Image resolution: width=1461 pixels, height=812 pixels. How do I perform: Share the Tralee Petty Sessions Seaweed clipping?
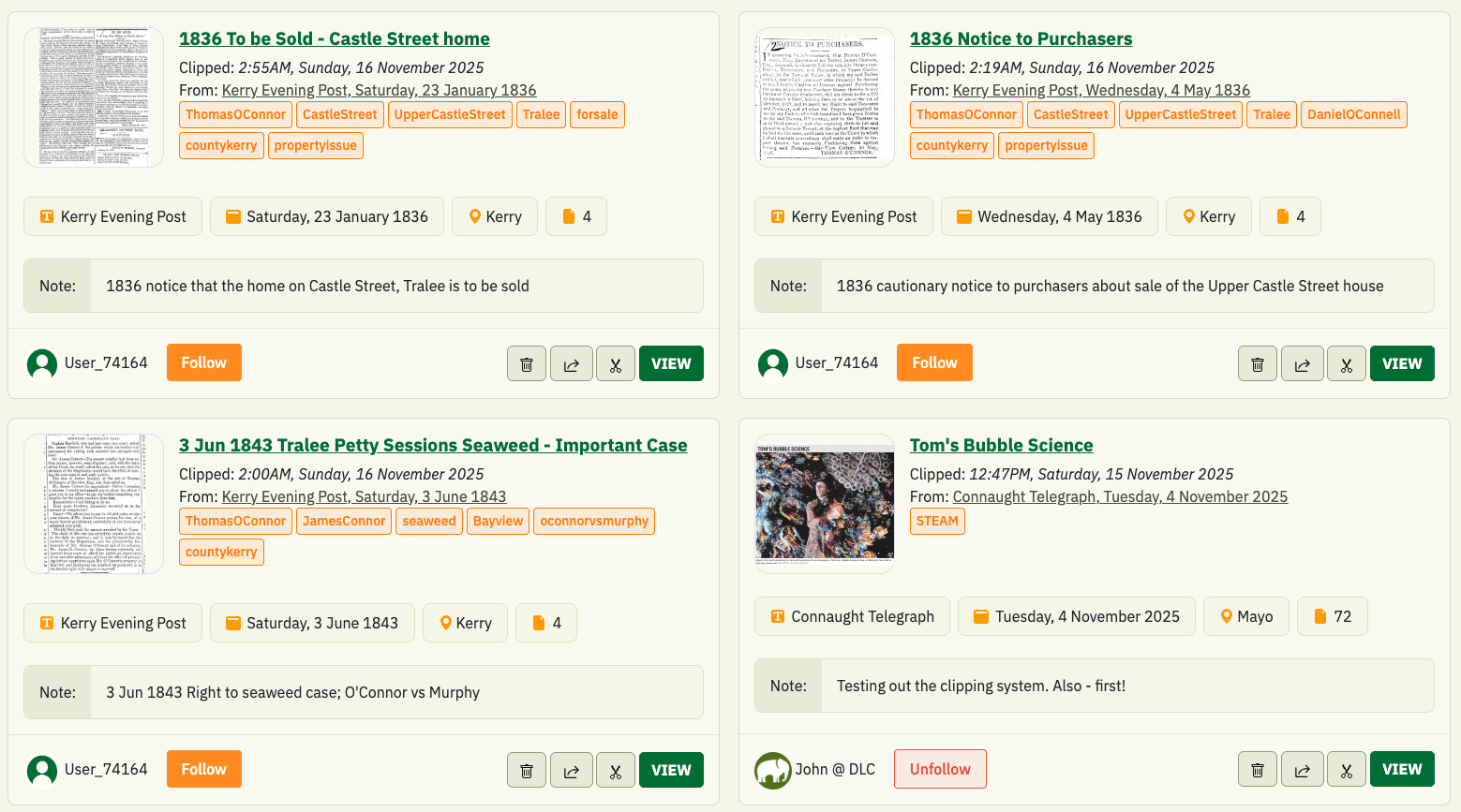[x=572, y=770]
